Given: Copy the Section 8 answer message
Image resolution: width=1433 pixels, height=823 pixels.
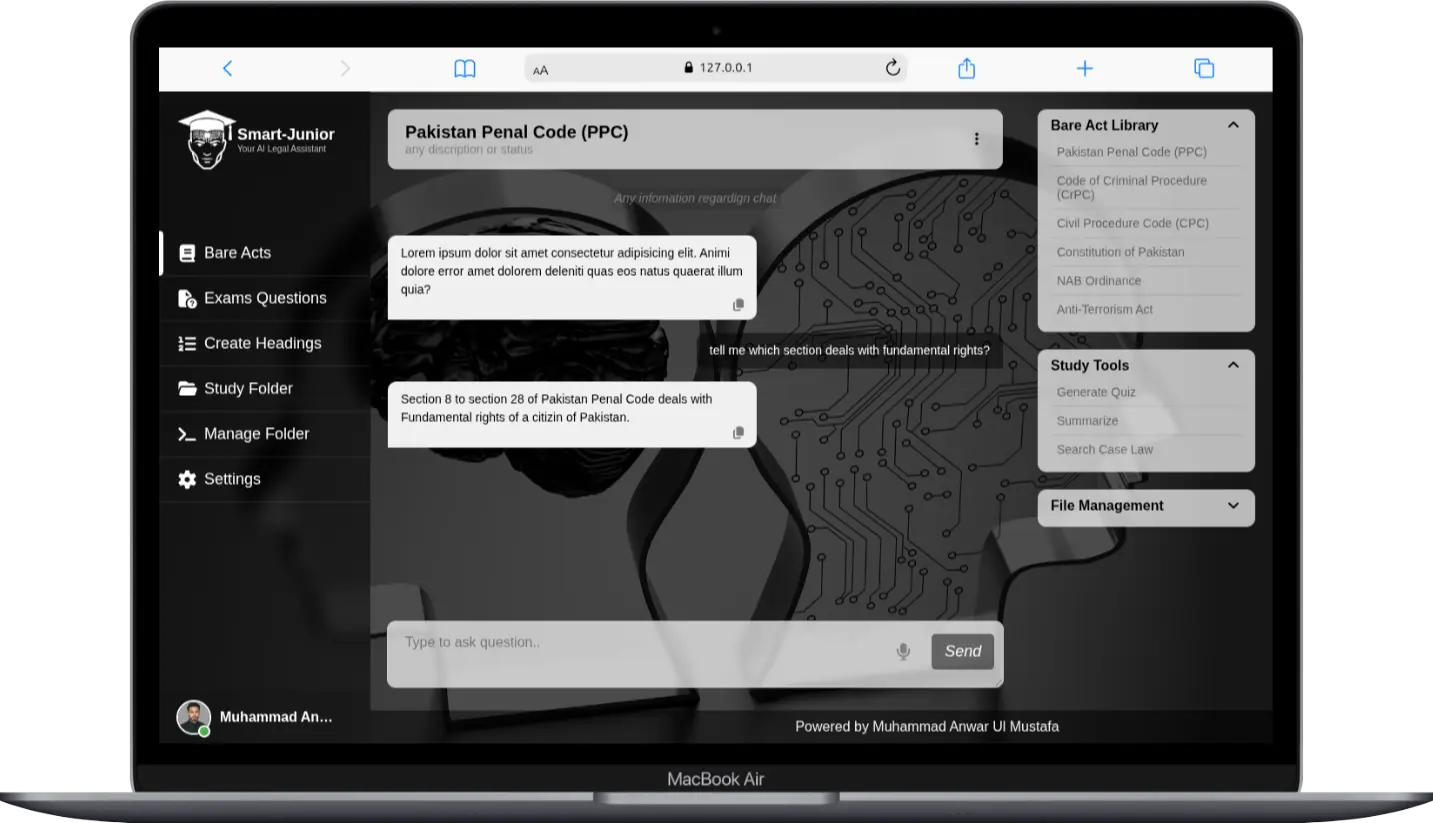Looking at the screenshot, I should pyautogui.click(x=738, y=433).
